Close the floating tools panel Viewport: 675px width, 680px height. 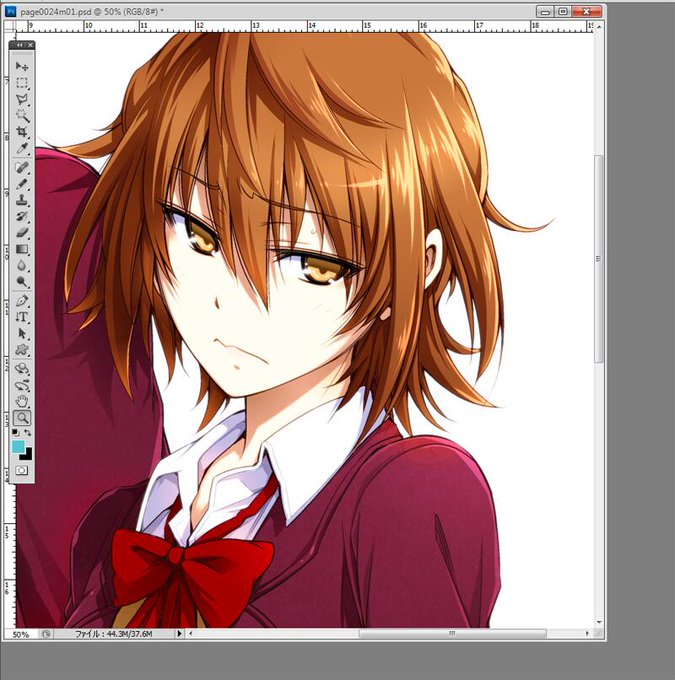point(30,45)
